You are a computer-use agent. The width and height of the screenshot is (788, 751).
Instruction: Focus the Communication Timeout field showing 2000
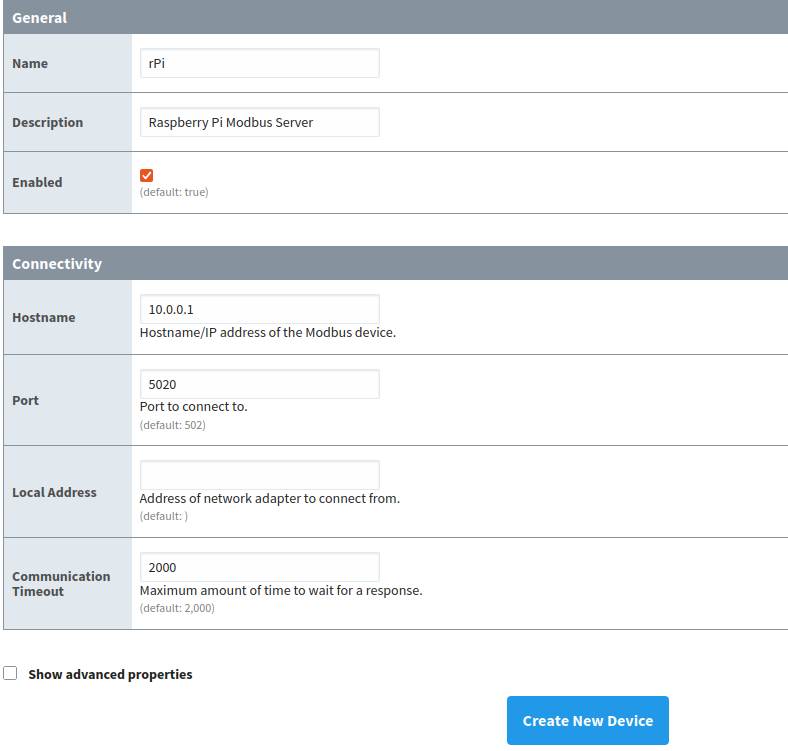(259, 567)
